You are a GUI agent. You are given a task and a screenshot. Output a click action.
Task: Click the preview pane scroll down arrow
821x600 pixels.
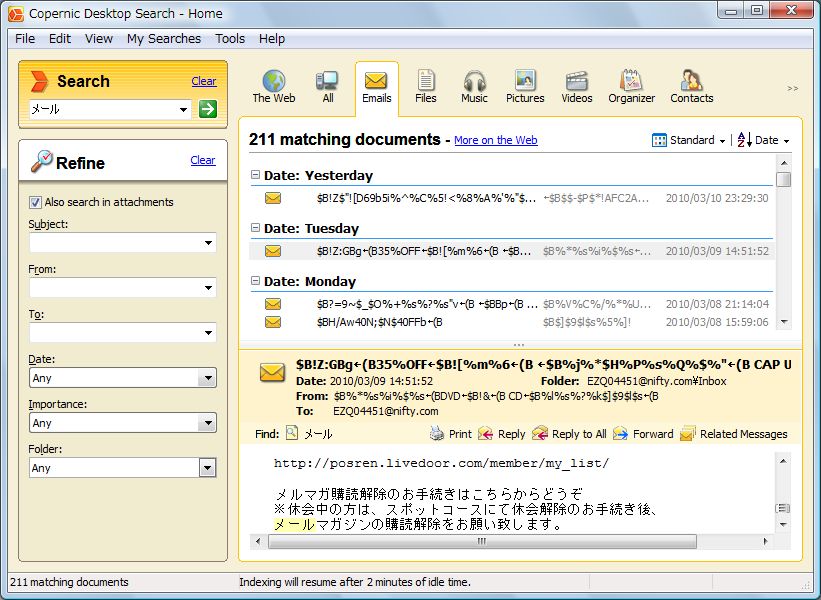(x=783, y=525)
